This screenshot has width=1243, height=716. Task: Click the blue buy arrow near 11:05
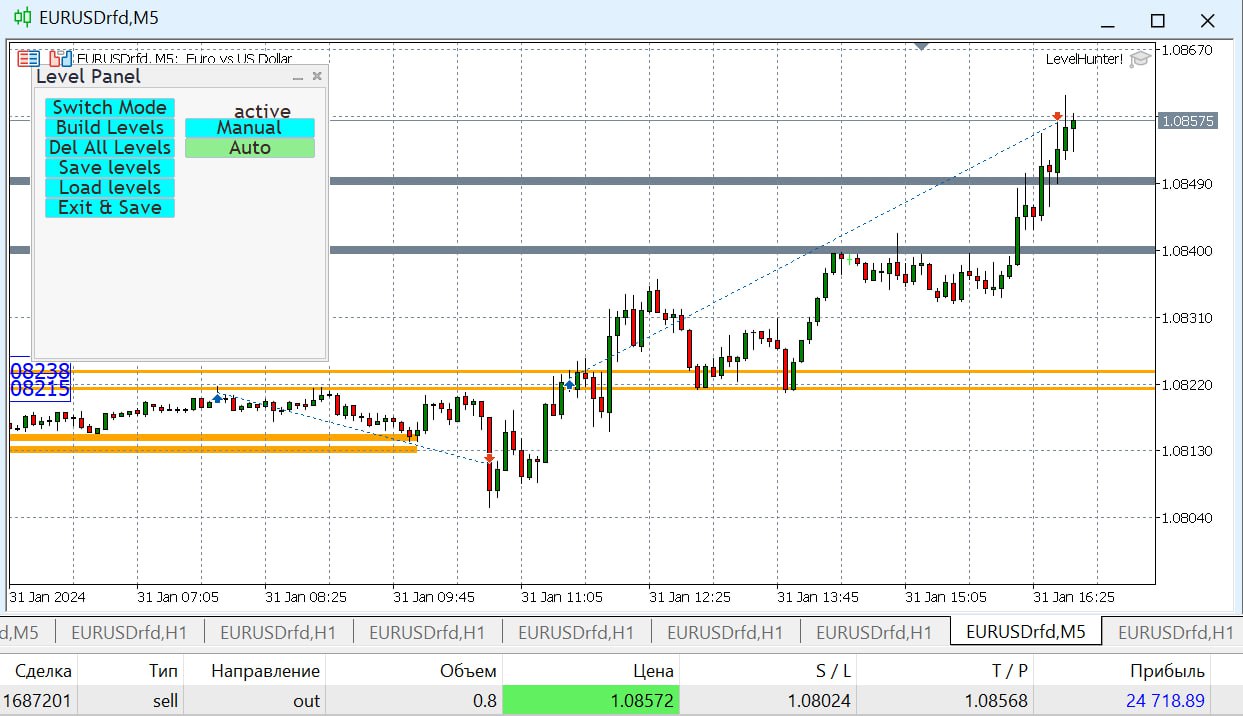pyautogui.click(x=570, y=385)
